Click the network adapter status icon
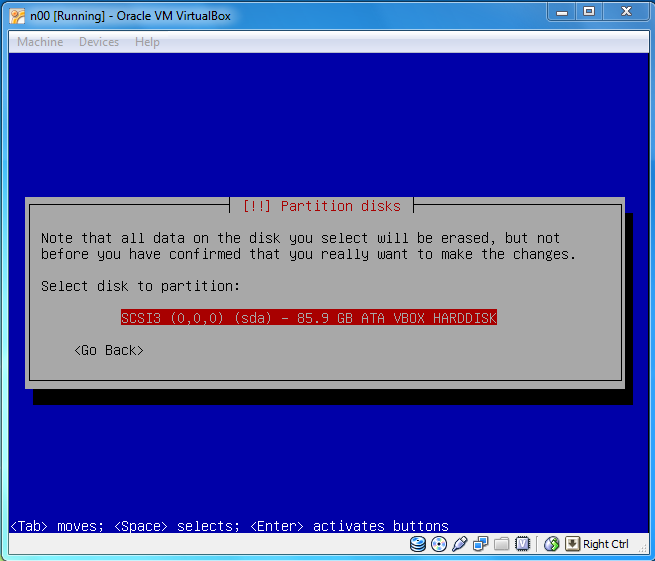This screenshot has height=561, width=655. (x=480, y=544)
